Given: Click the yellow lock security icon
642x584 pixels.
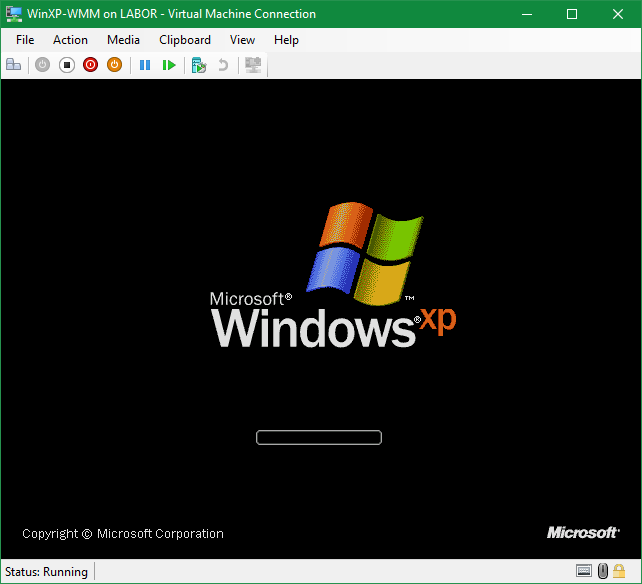Looking at the screenshot, I should pyautogui.click(x=620, y=572).
